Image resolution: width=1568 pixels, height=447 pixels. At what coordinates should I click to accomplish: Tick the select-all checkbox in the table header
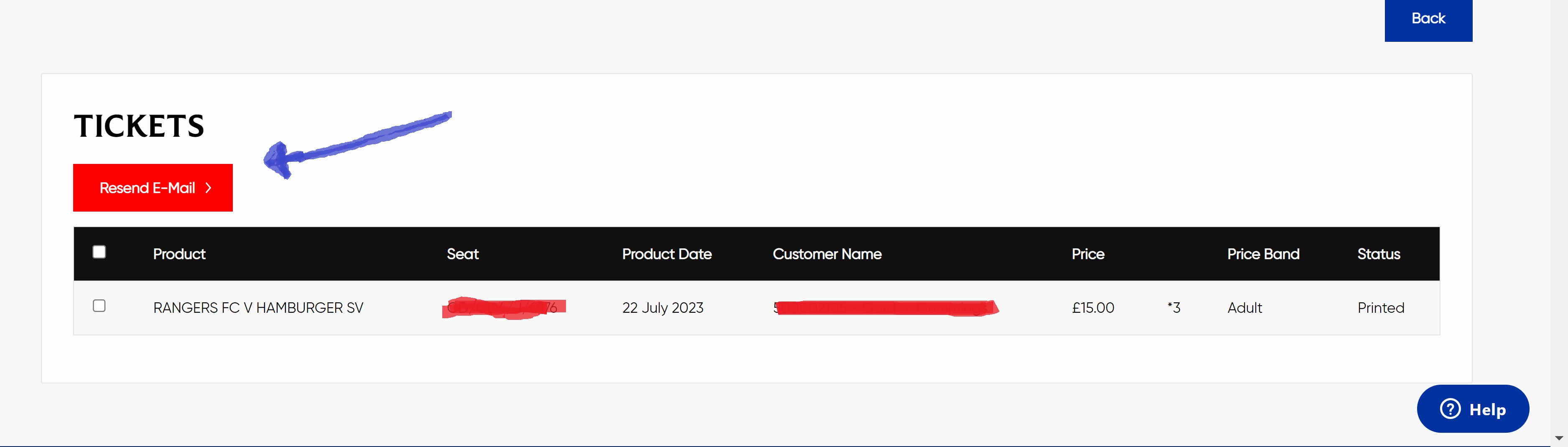[99, 252]
